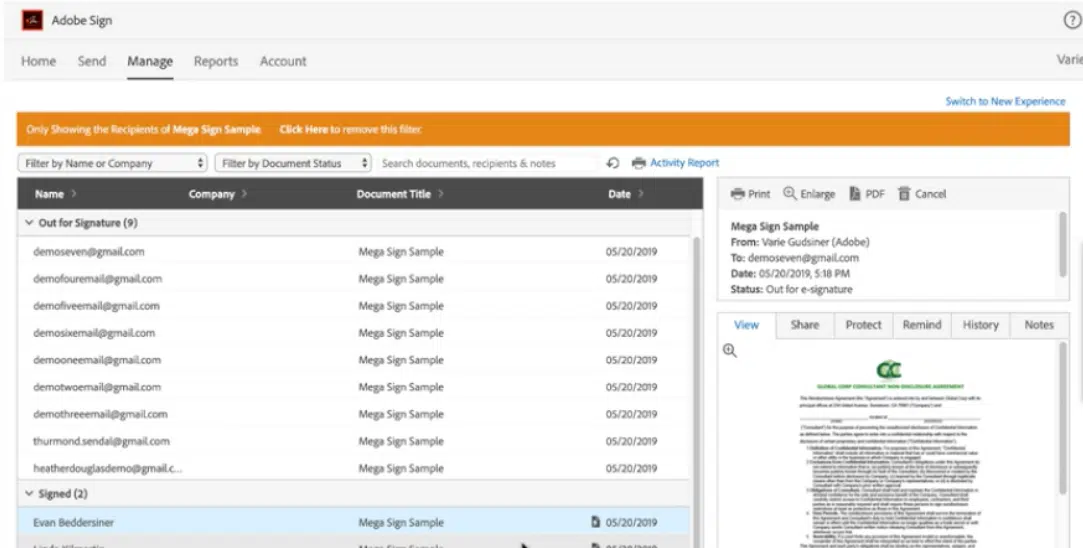Open the History tab
This screenshot has width=1083, height=548.
[981, 325]
